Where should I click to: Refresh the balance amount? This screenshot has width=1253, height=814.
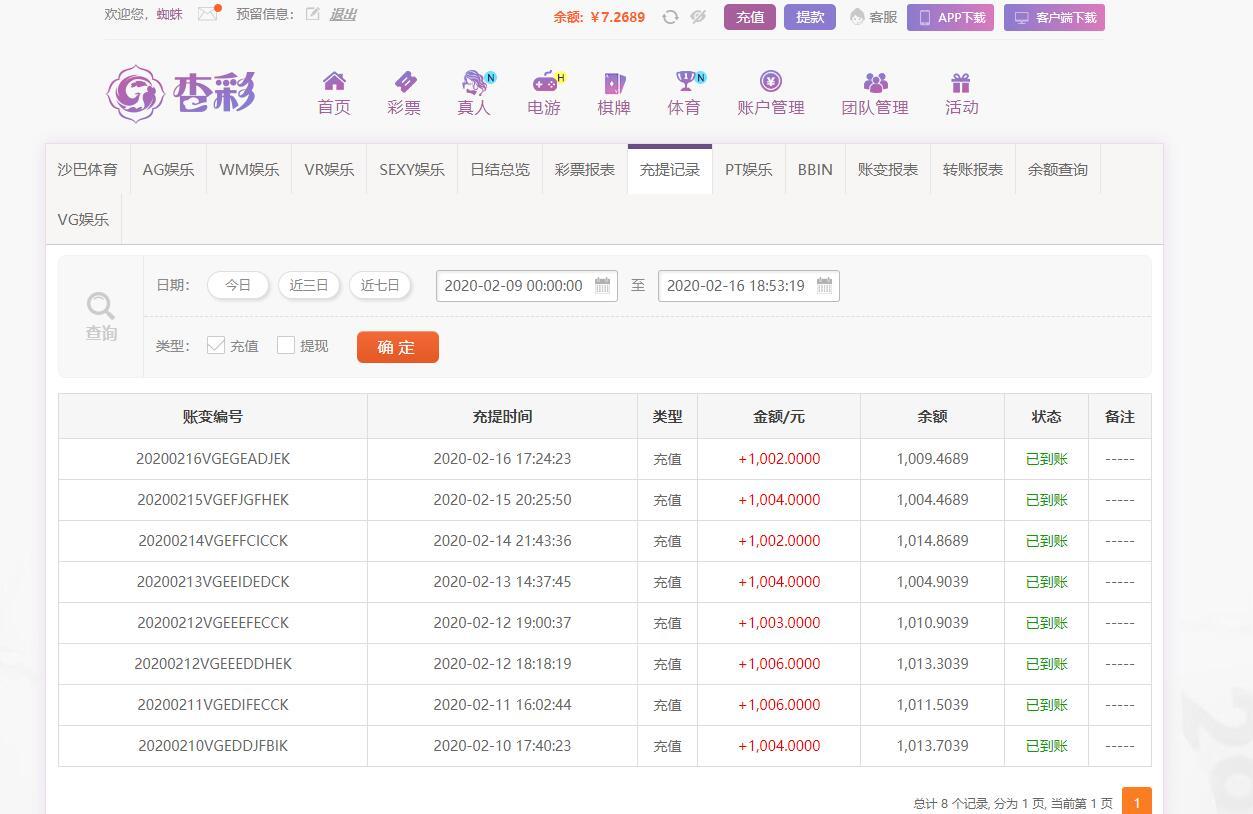(670, 17)
